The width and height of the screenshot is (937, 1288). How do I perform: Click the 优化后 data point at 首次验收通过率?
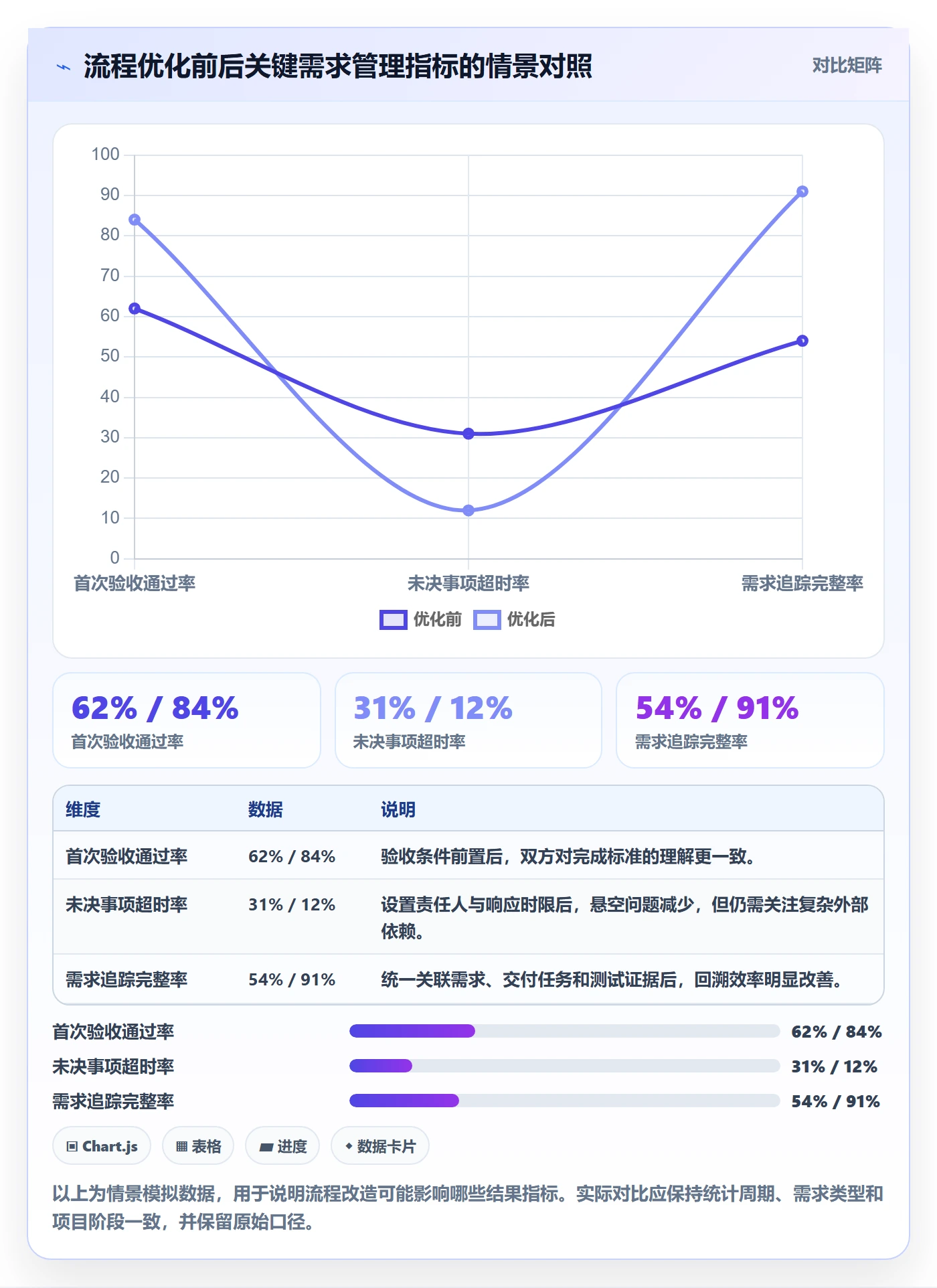click(x=135, y=220)
